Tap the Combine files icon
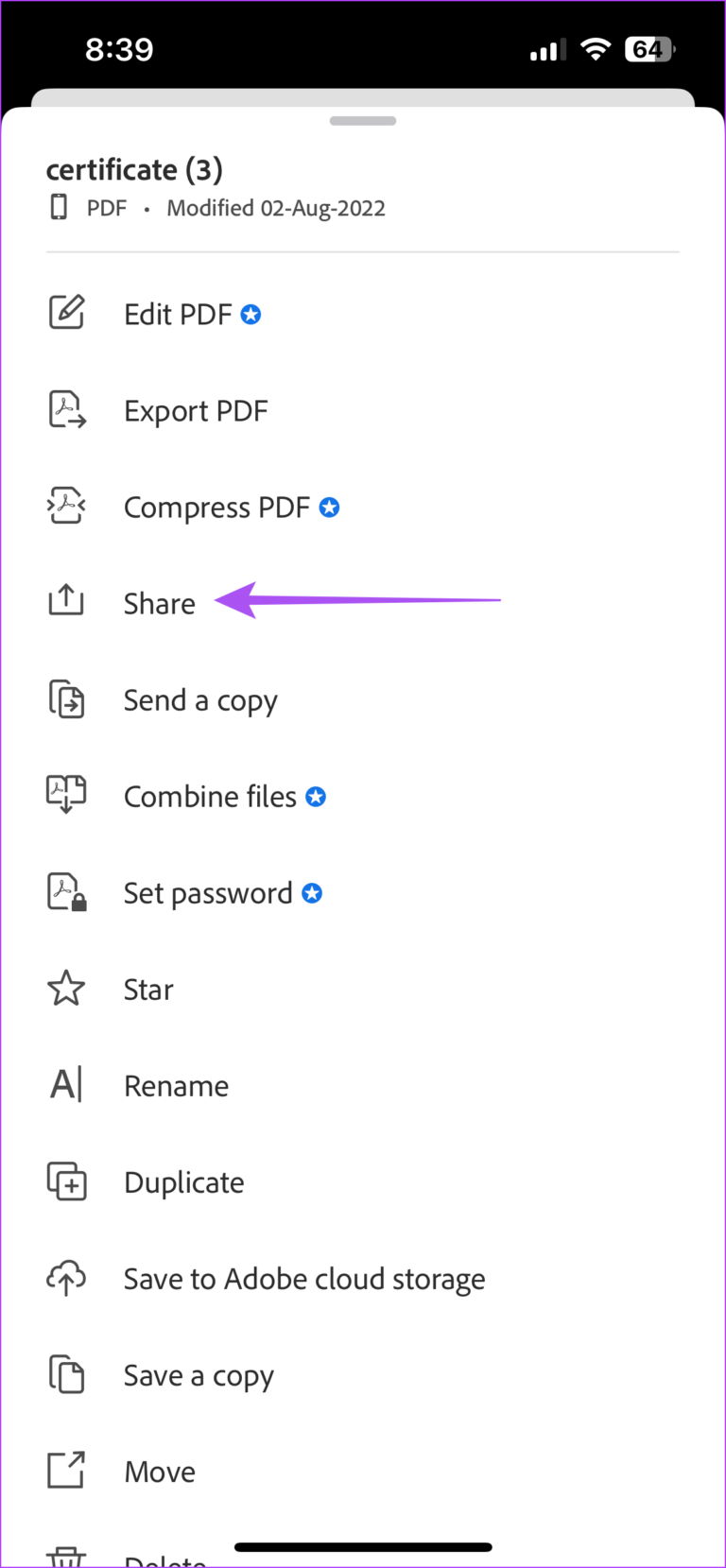This screenshot has width=726, height=1568. (65, 795)
